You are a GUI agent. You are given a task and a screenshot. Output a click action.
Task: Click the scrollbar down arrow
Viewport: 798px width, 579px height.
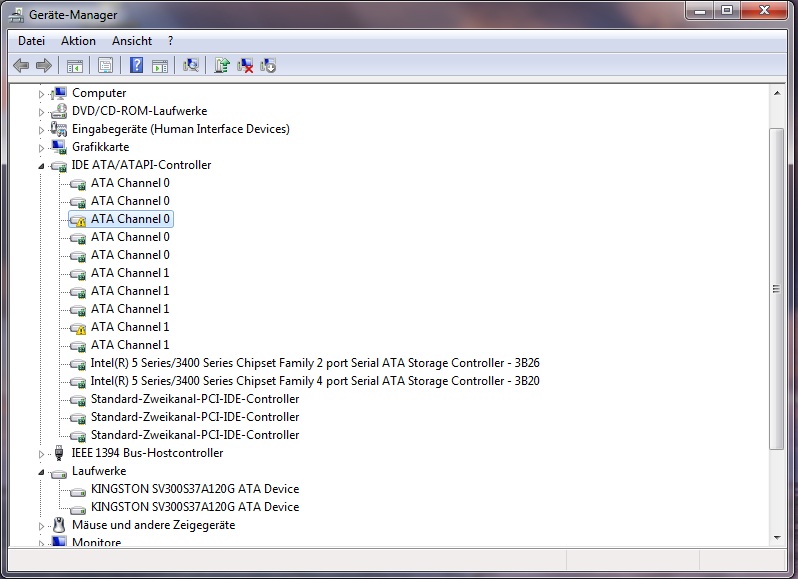777,538
